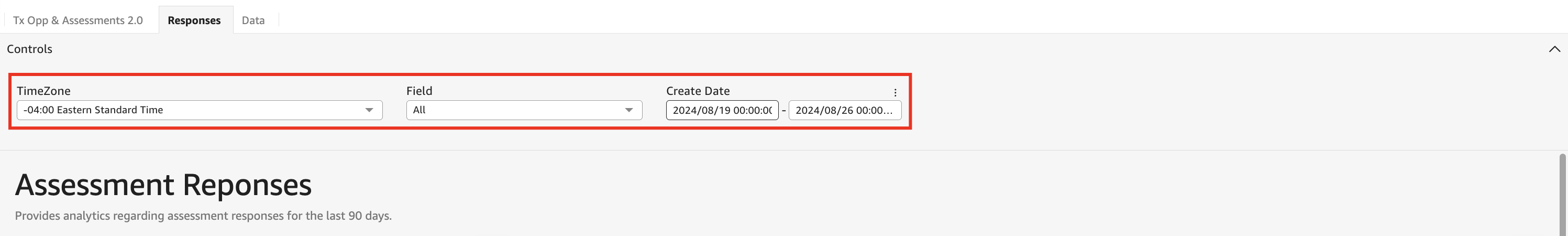Click the Controls section title

pos(30,49)
